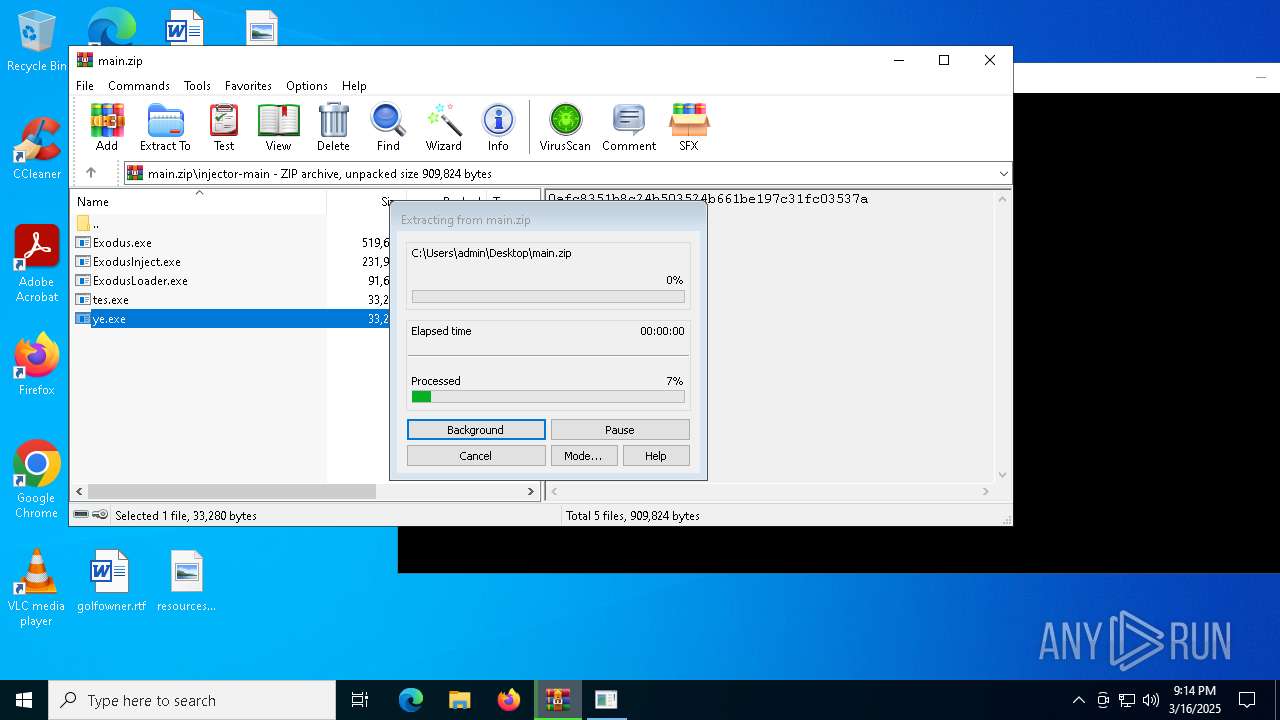Click the Windows Start button
Screen dimensions: 1280x720
pos(24,700)
